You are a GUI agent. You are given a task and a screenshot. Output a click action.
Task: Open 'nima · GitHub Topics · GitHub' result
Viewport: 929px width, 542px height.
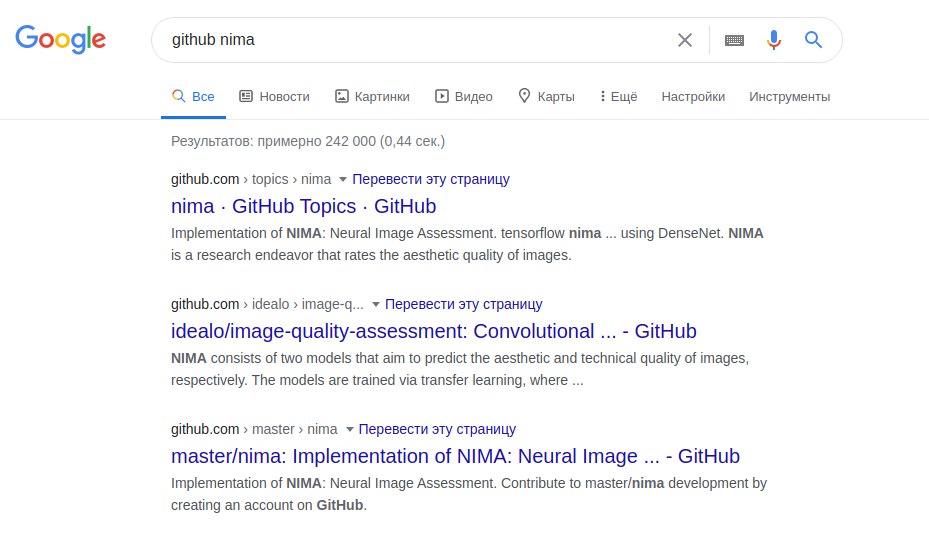[303, 206]
